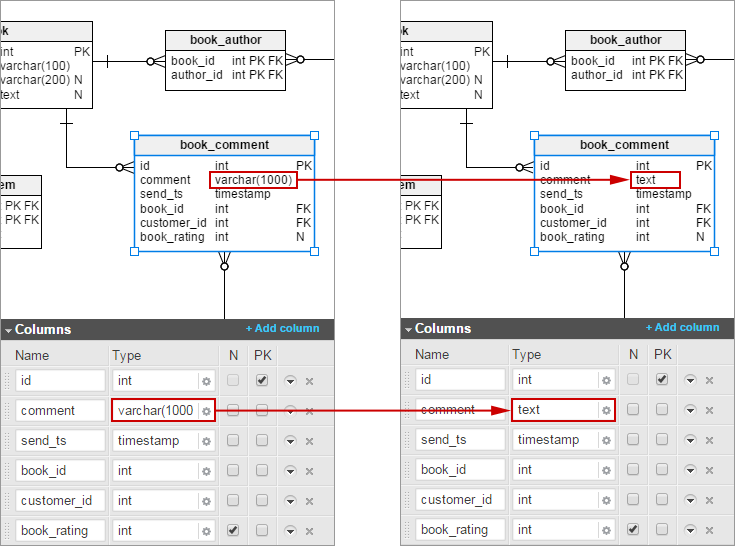
Task: Open type settings gear for book_rating in left panel
Action: [206, 531]
